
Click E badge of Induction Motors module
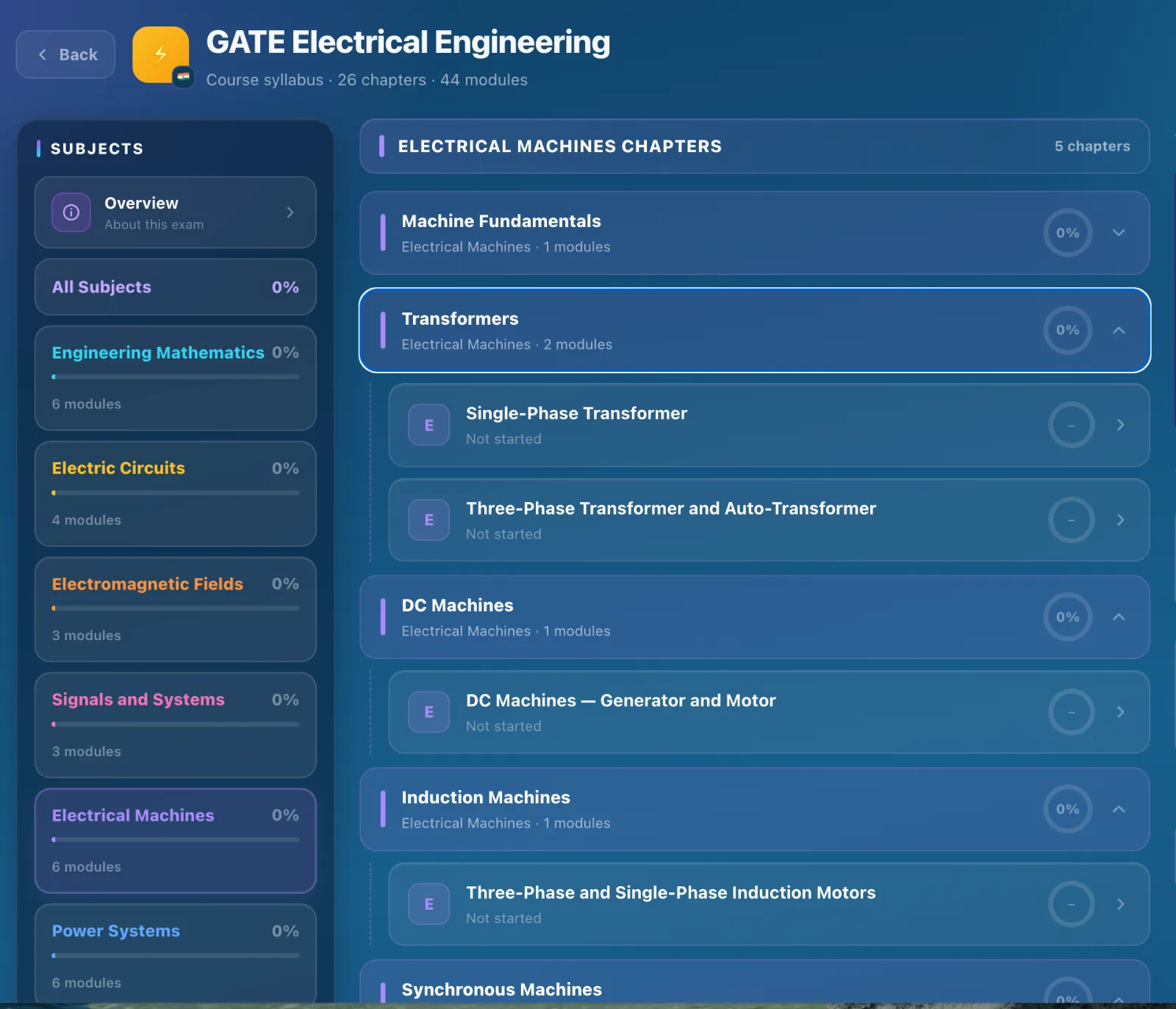point(429,904)
